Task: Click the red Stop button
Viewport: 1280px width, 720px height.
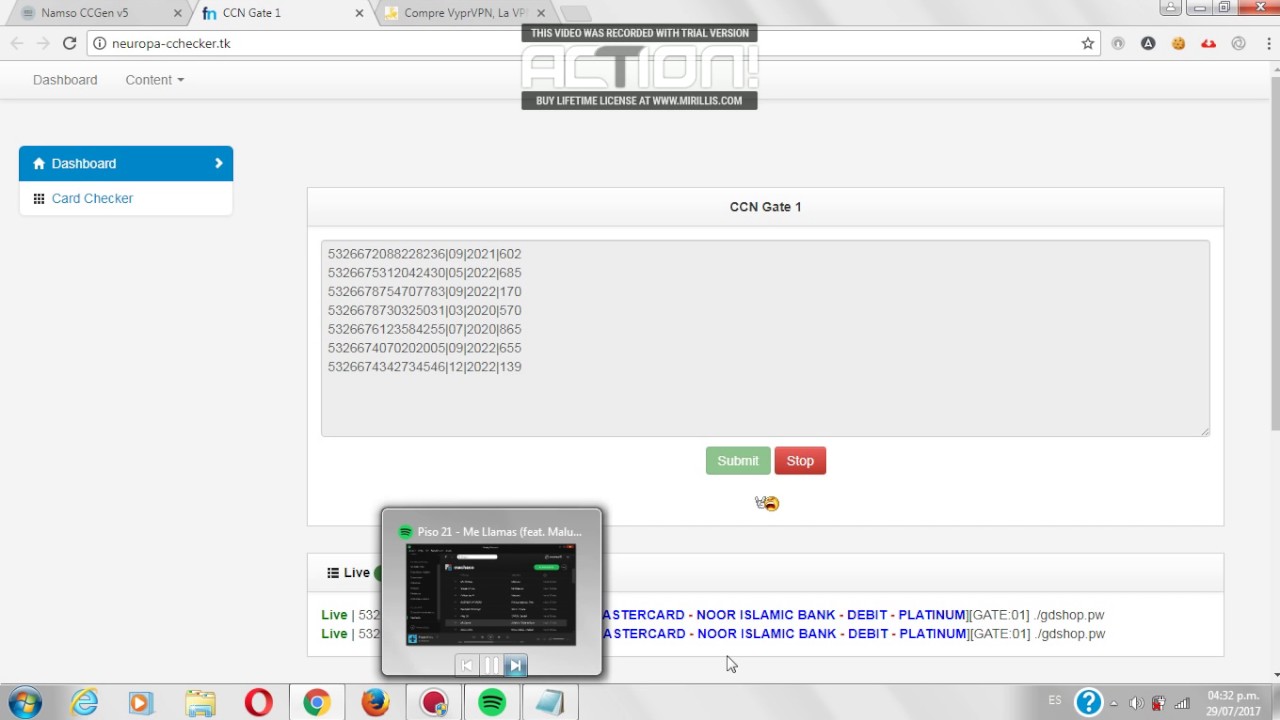Action: click(x=800, y=461)
